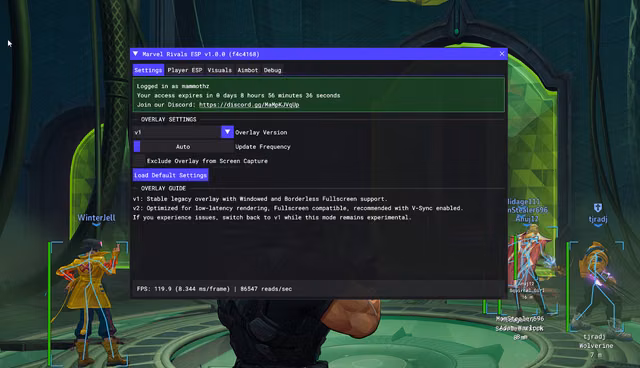Click the 'Logged in as mammothz' text
Image resolution: width=640 pixels, height=368 pixels.
coord(173,86)
